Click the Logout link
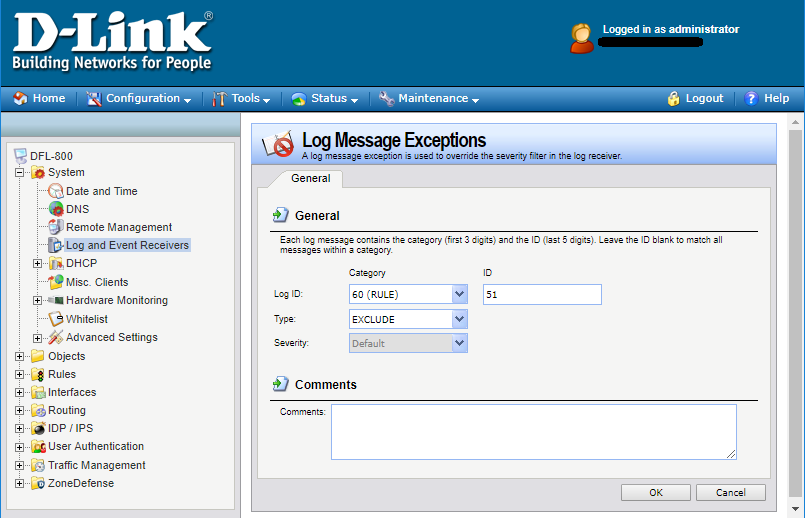The width and height of the screenshot is (805, 518). coord(696,98)
